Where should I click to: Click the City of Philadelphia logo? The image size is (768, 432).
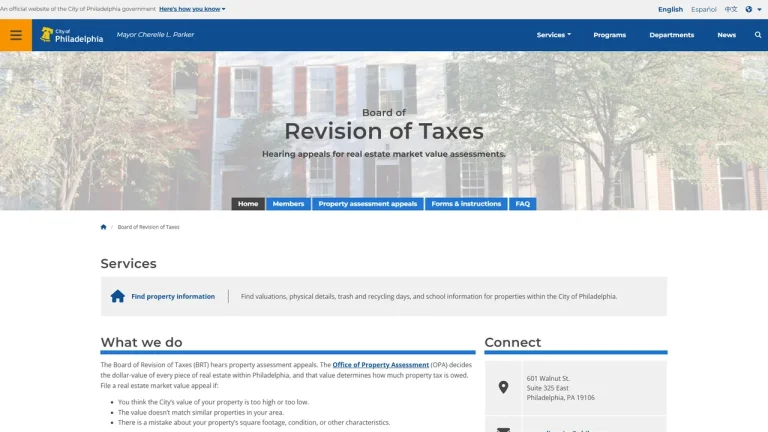pos(72,35)
